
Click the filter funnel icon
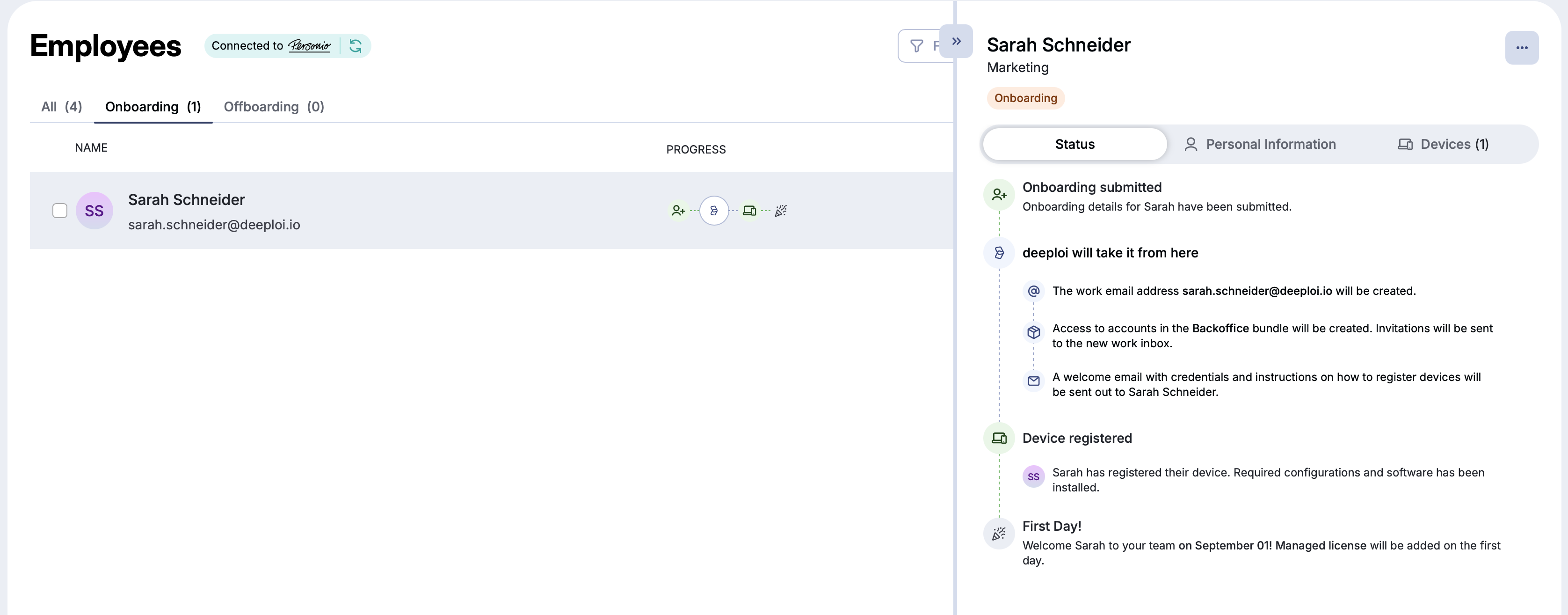tap(916, 46)
